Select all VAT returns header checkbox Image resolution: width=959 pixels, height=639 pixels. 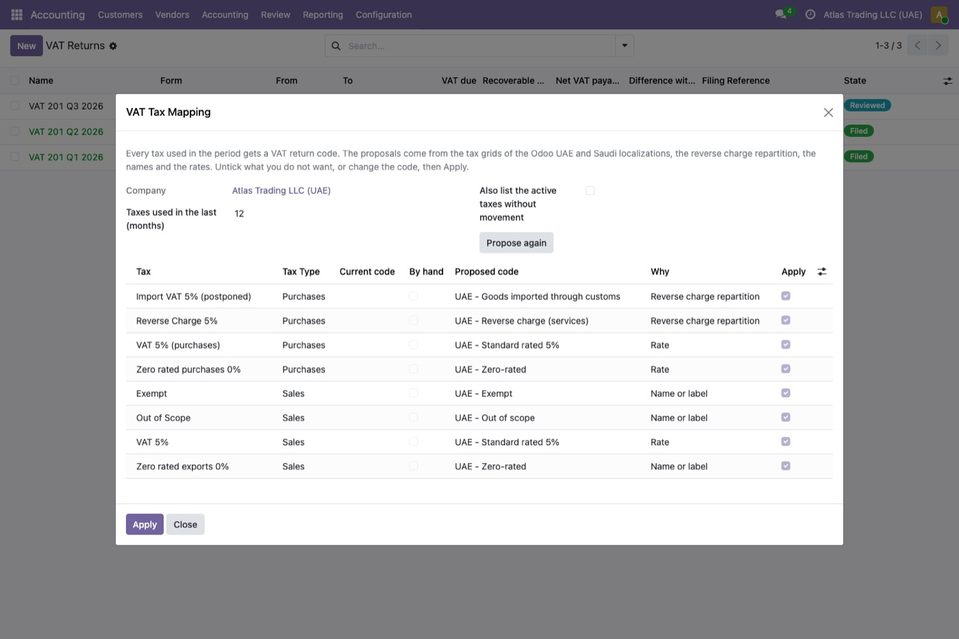tap(15, 81)
